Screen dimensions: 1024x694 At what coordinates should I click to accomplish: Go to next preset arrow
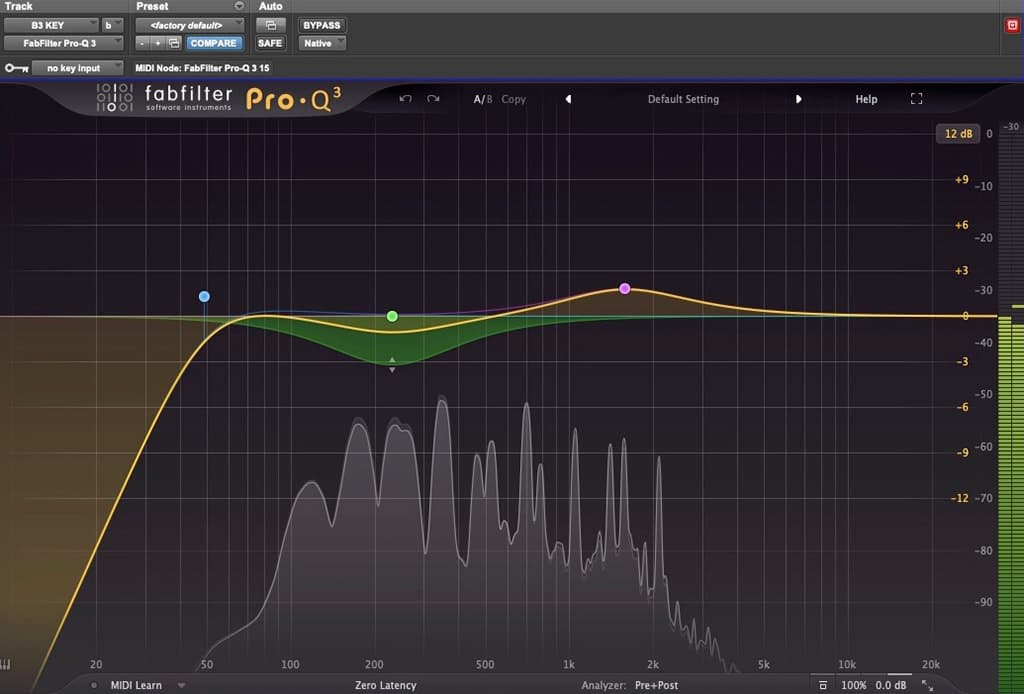tap(798, 99)
